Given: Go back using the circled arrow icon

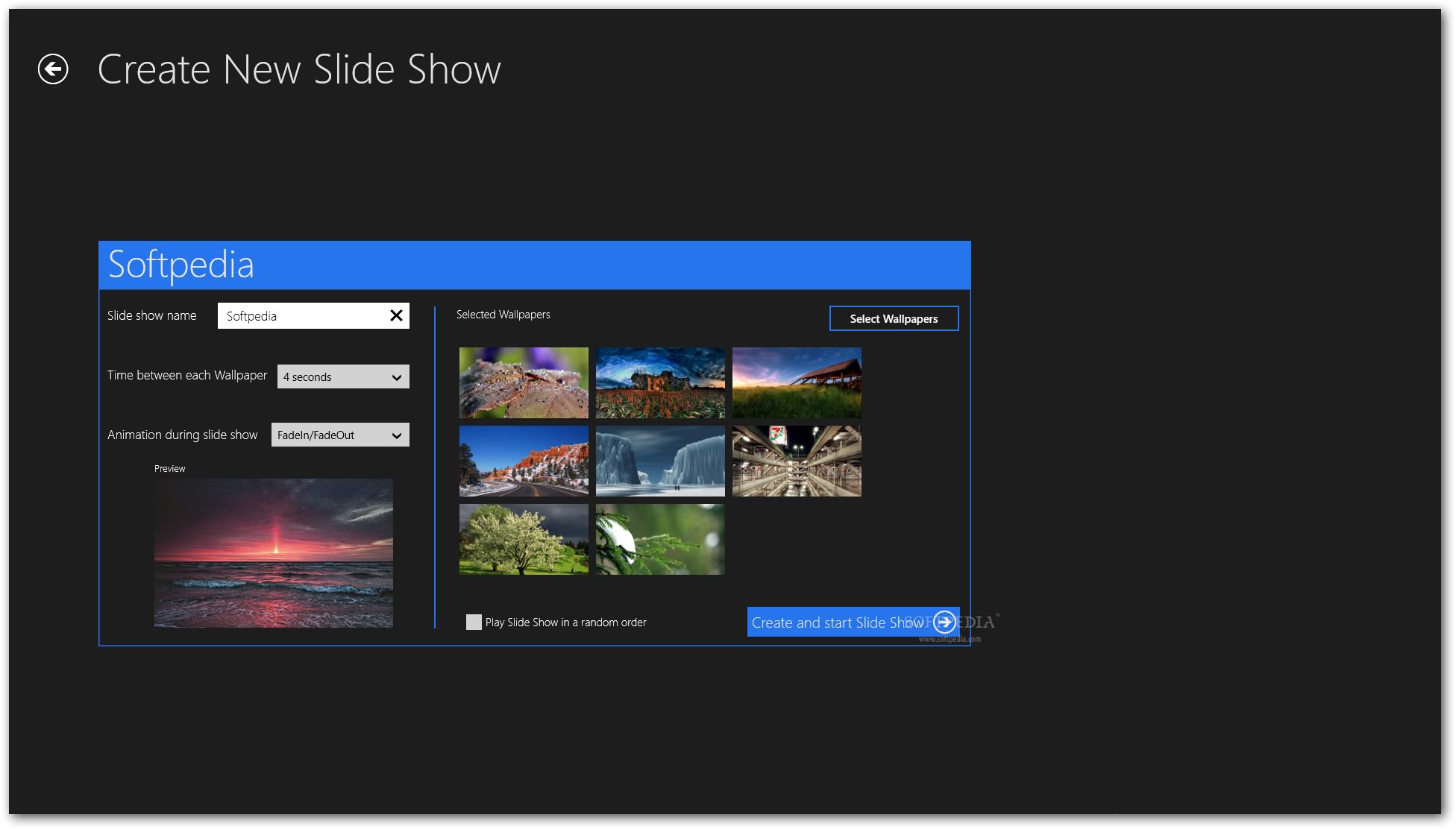Looking at the screenshot, I should click(53, 69).
